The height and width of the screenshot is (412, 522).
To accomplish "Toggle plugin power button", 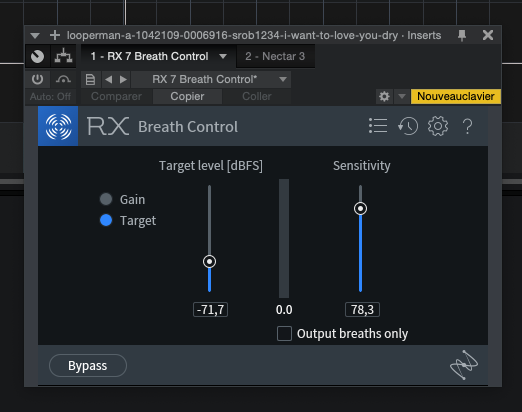I will click(37, 79).
